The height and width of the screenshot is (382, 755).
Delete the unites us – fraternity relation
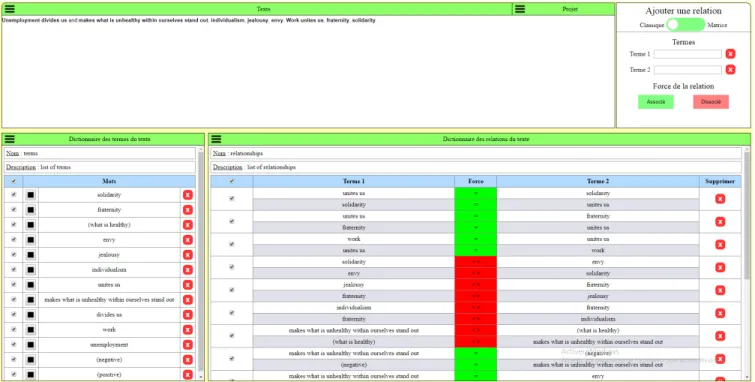pos(720,222)
